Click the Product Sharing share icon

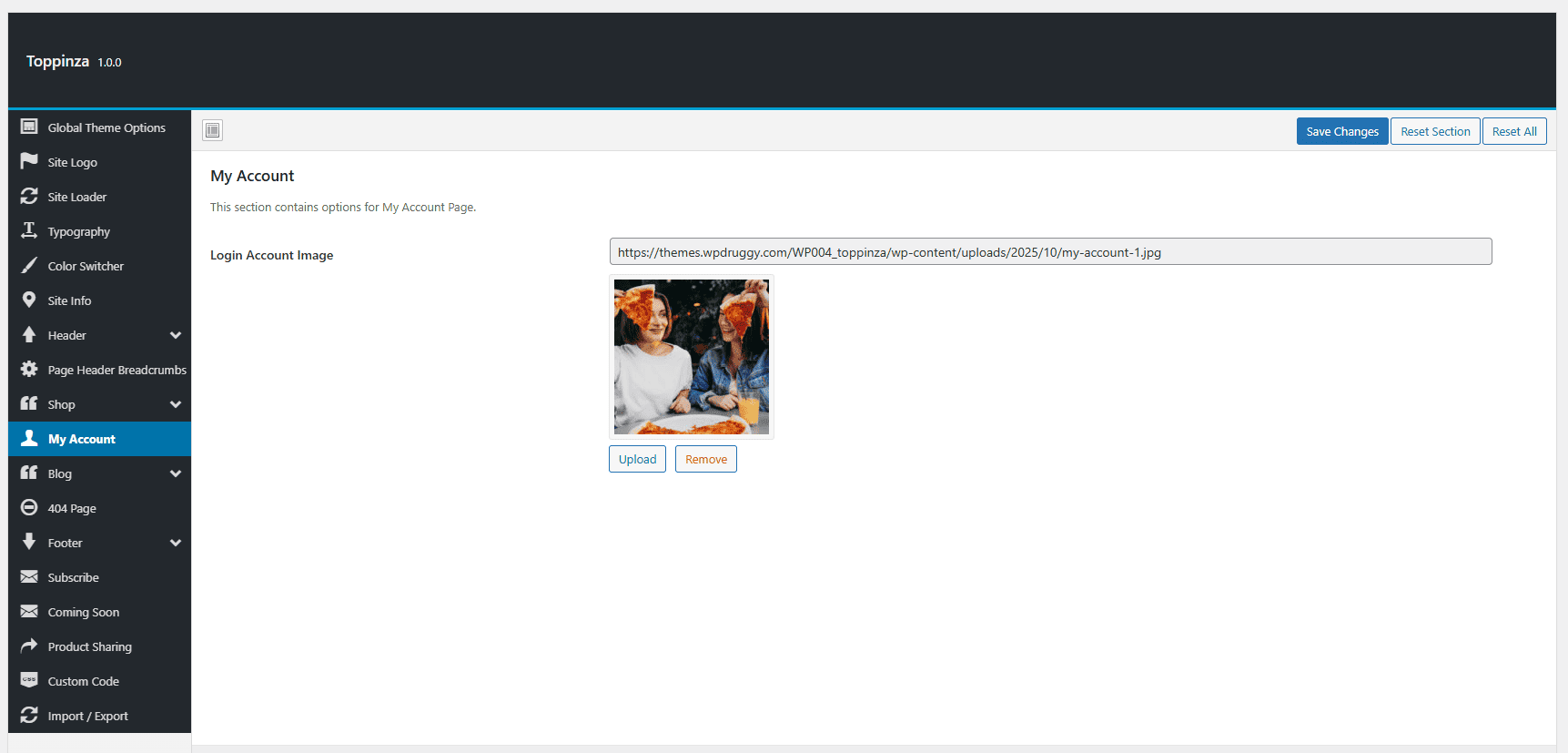(29, 646)
